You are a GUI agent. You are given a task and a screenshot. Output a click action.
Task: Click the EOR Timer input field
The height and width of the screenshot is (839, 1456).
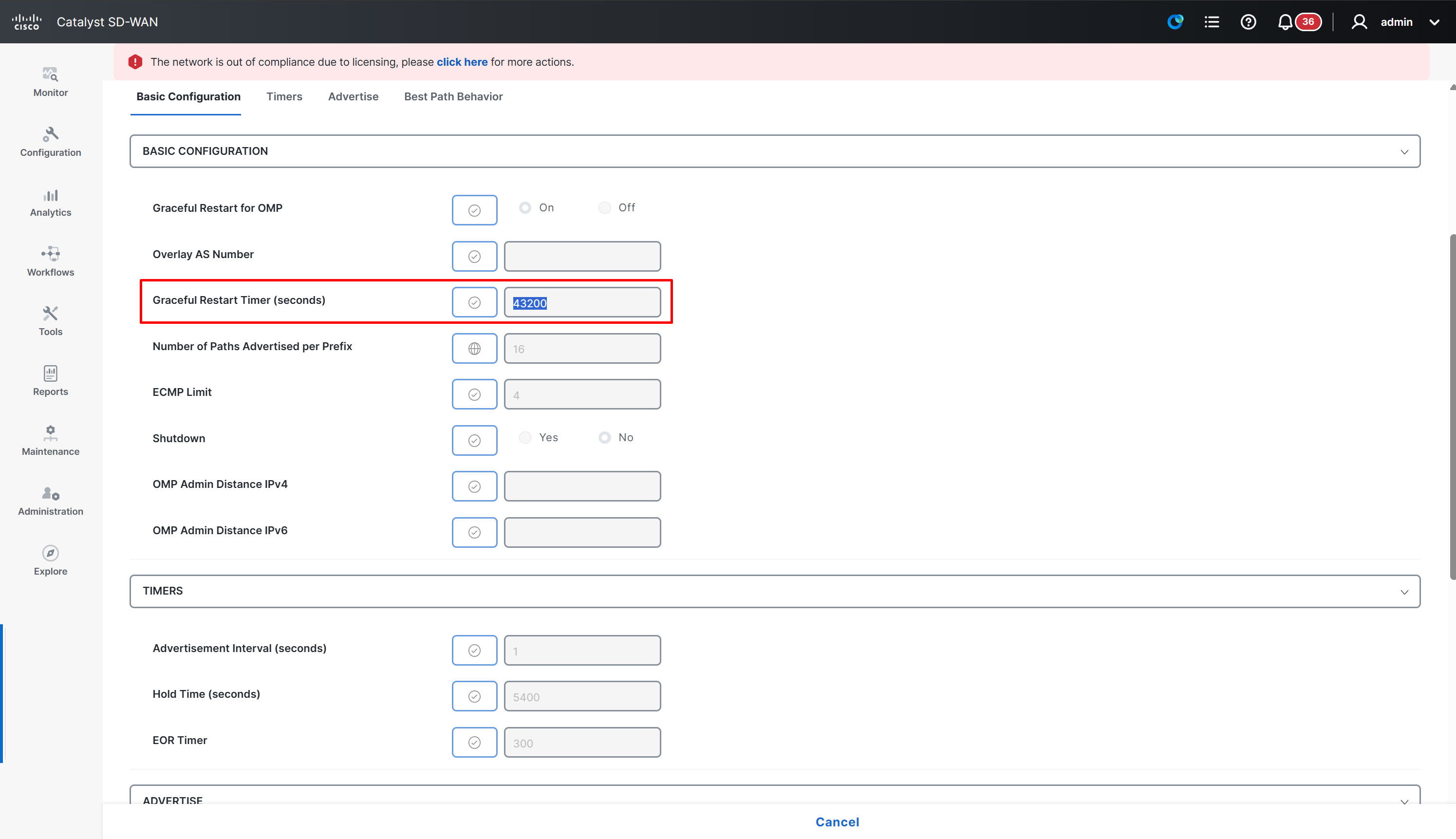[x=582, y=742]
